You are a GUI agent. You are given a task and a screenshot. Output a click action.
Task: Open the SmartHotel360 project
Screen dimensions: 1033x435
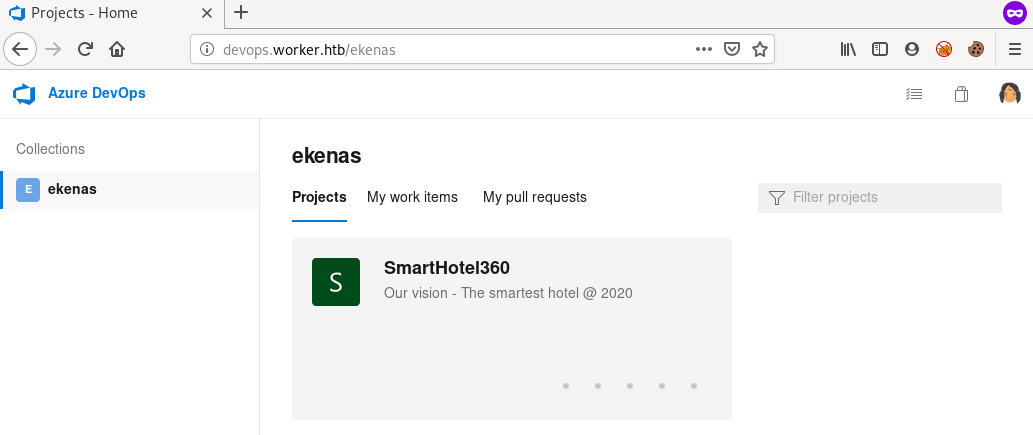[x=447, y=268]
